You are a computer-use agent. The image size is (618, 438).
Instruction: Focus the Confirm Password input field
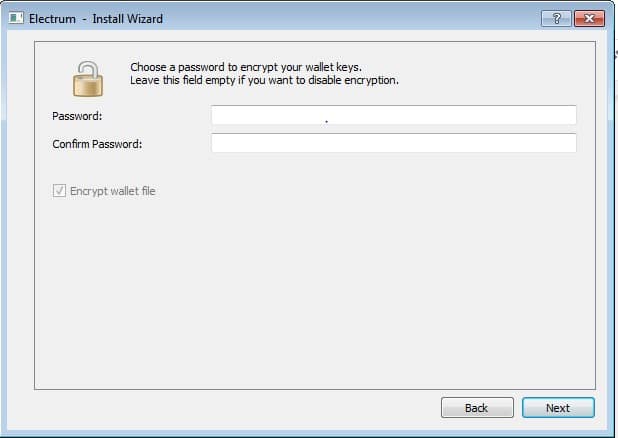393,143
